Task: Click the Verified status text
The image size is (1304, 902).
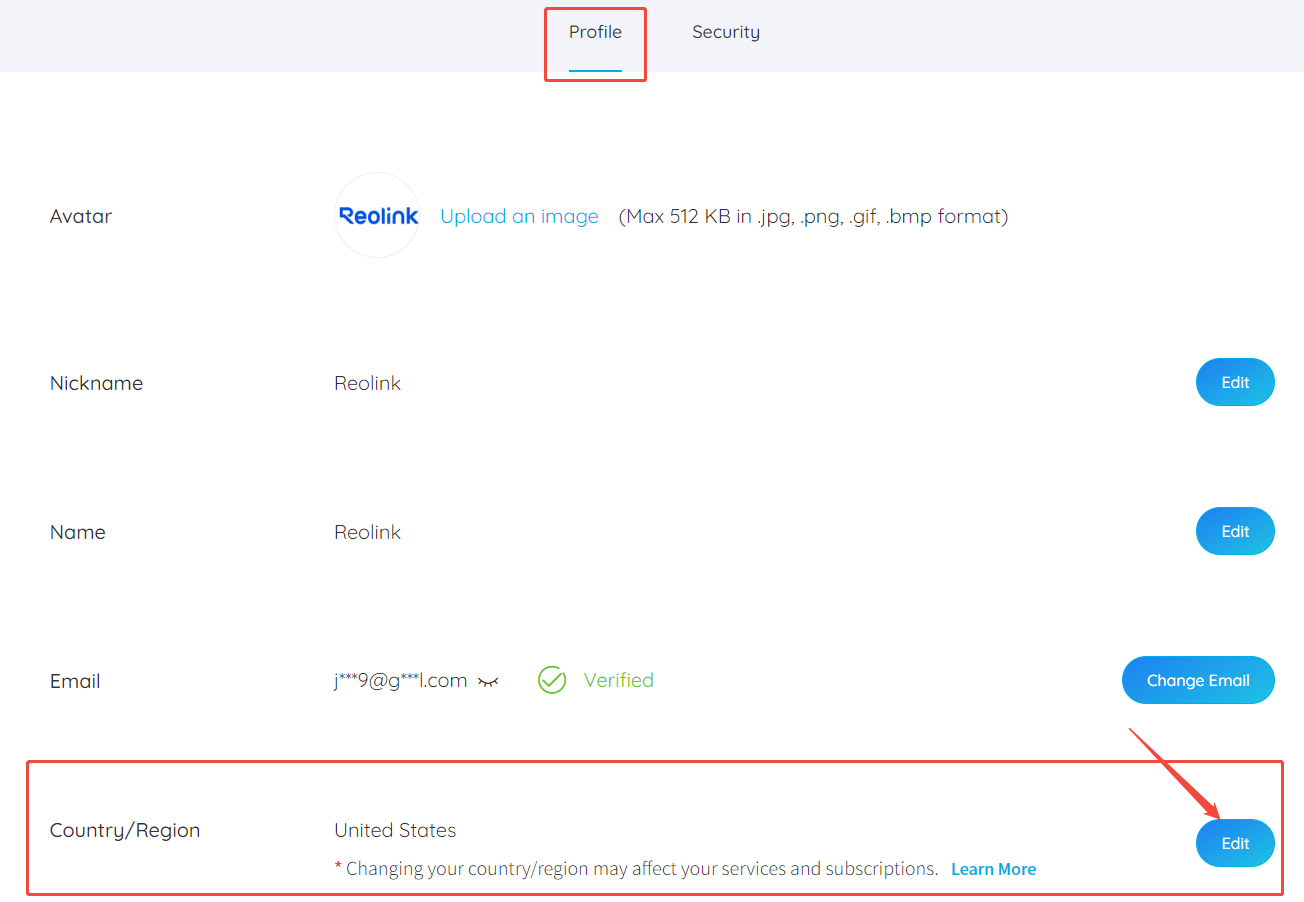Action: (x=619, y=680)
